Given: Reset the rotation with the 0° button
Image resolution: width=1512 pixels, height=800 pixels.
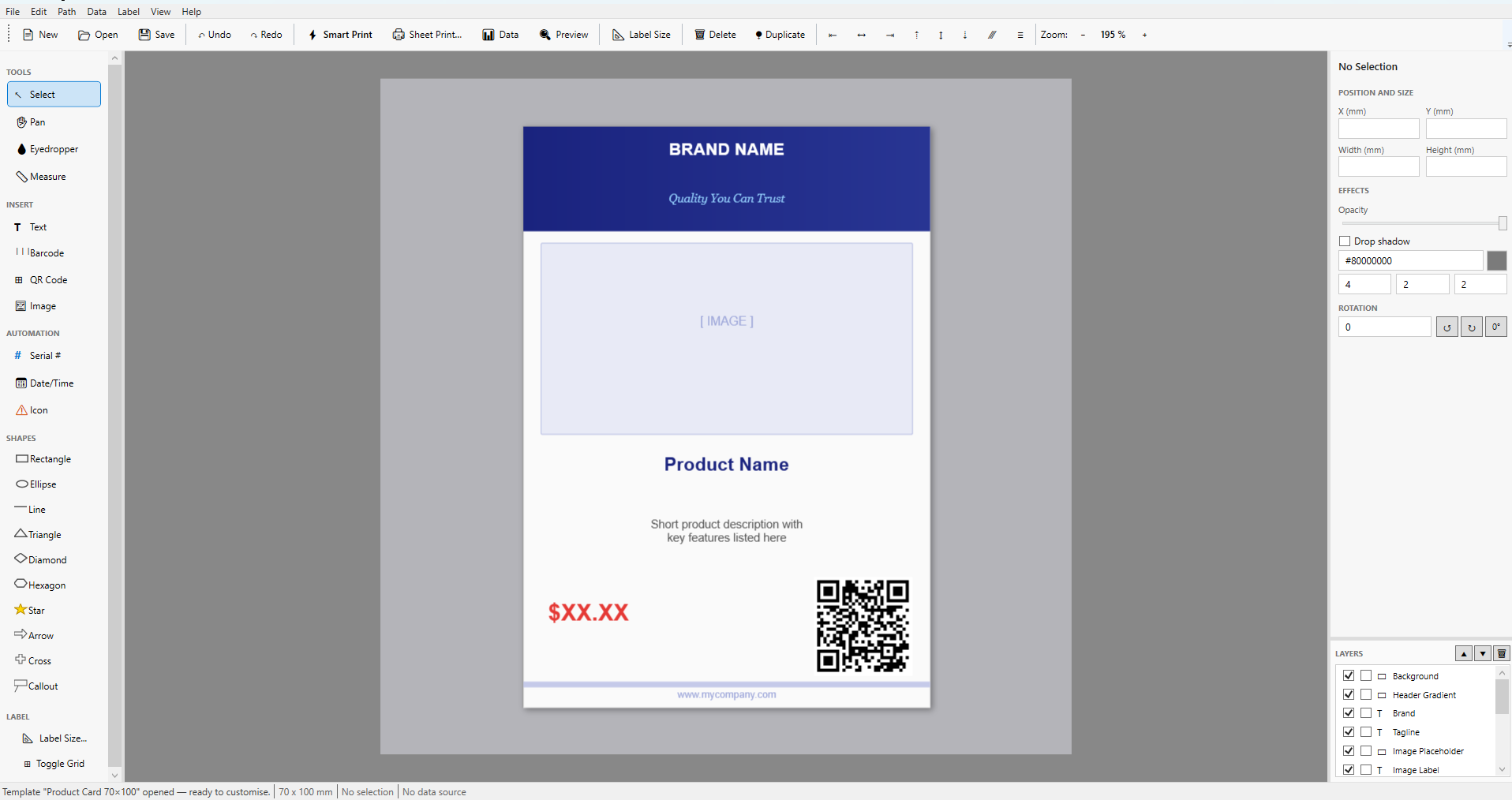Looking at the screenshot, I should click(x=1496, y=327).
